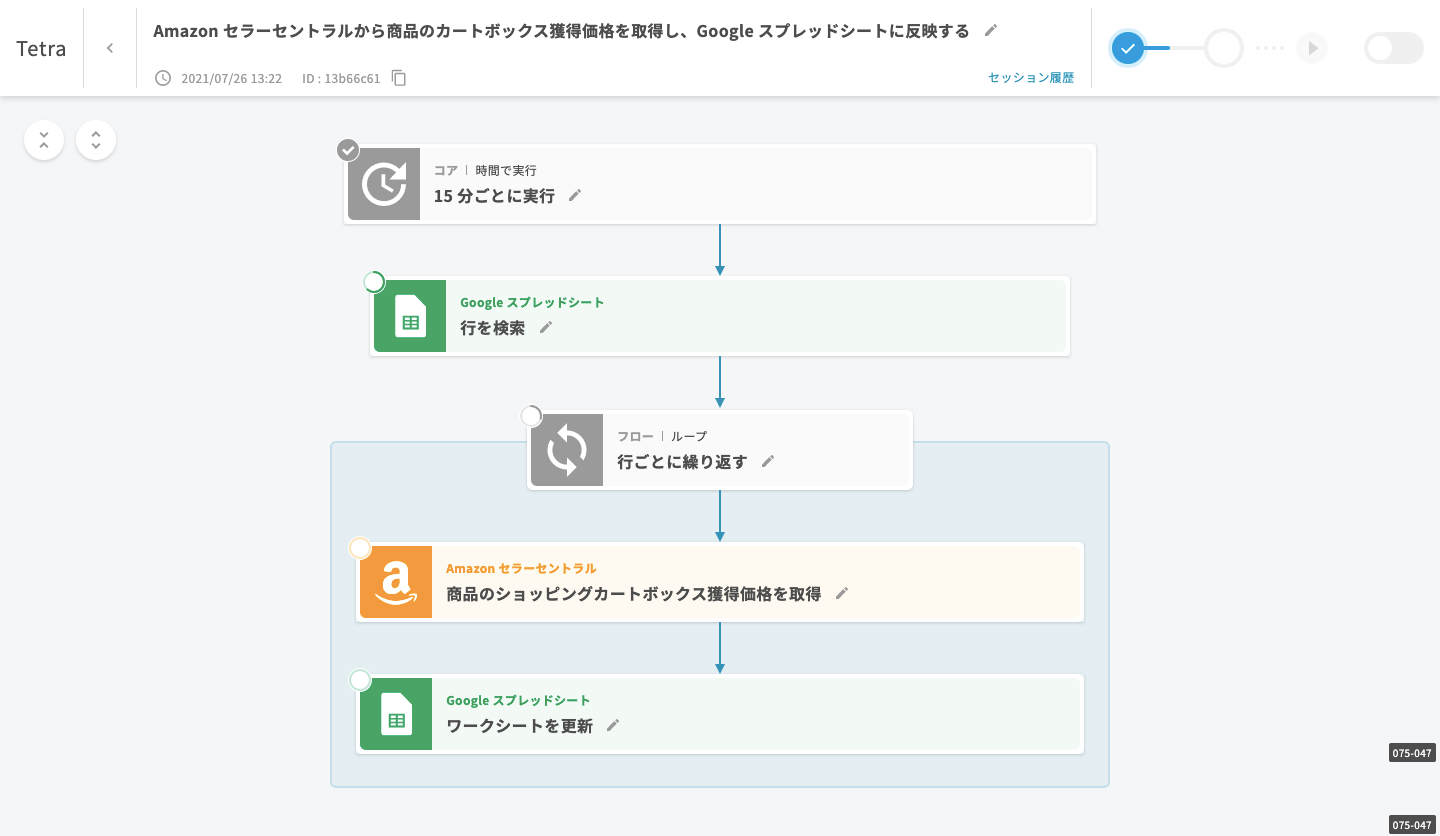Viewport: 1440px width, 836px height.
Task: Rename the ワークシートを更新 step
Action: pos(614,725)
